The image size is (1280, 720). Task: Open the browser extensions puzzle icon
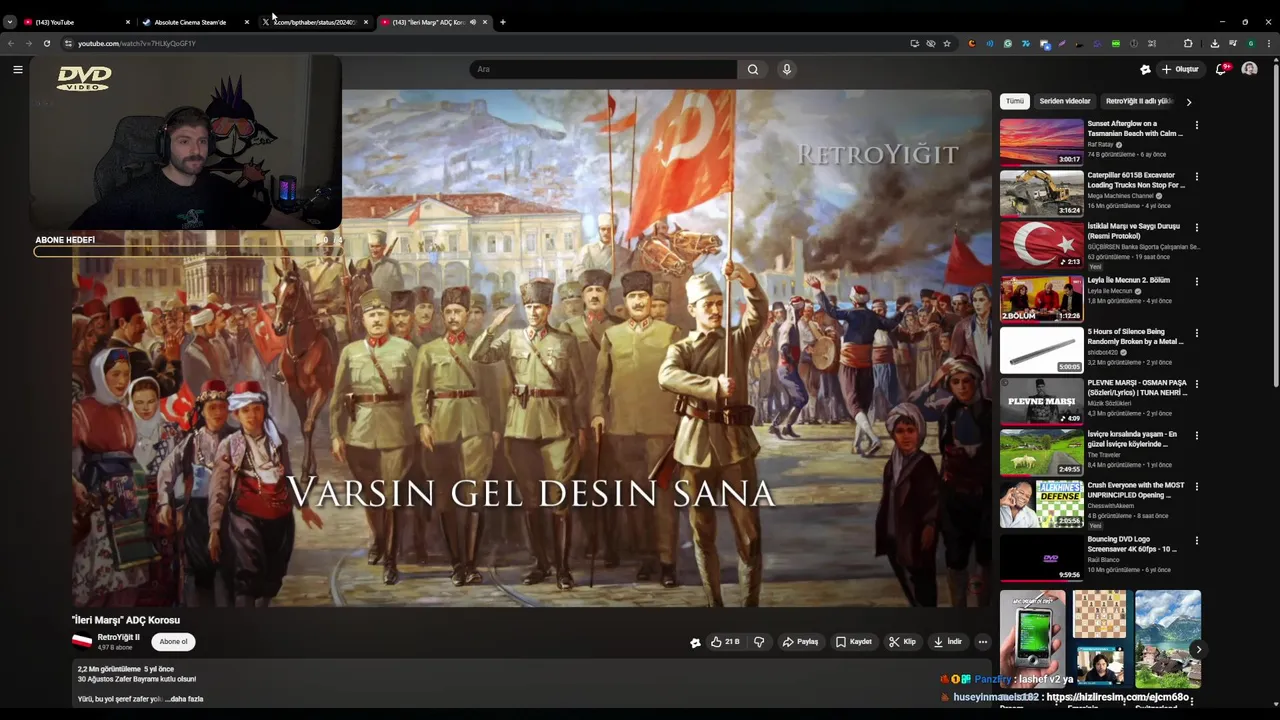[1188, 43]
